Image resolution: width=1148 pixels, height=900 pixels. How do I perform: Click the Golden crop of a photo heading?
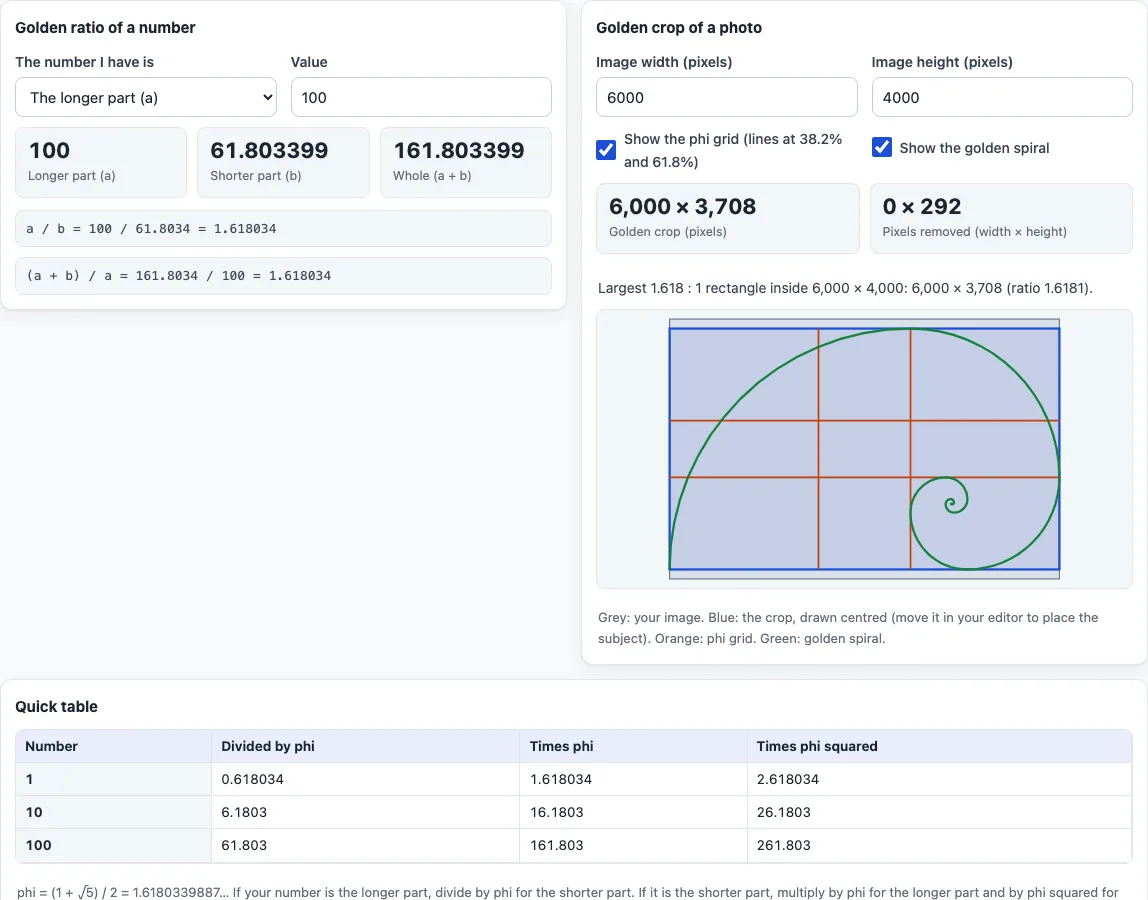(x=679, y=28)
